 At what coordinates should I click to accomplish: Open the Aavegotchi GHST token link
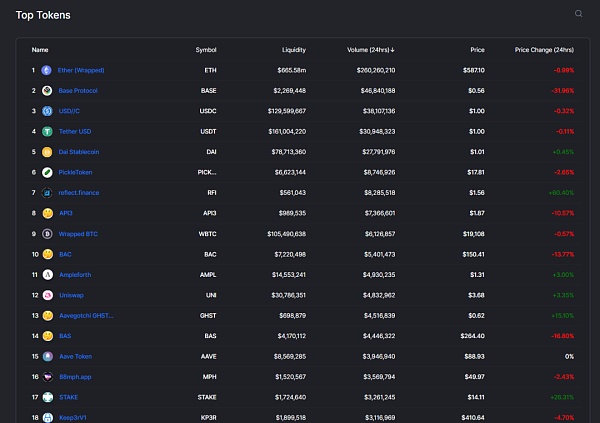(86, 315)
